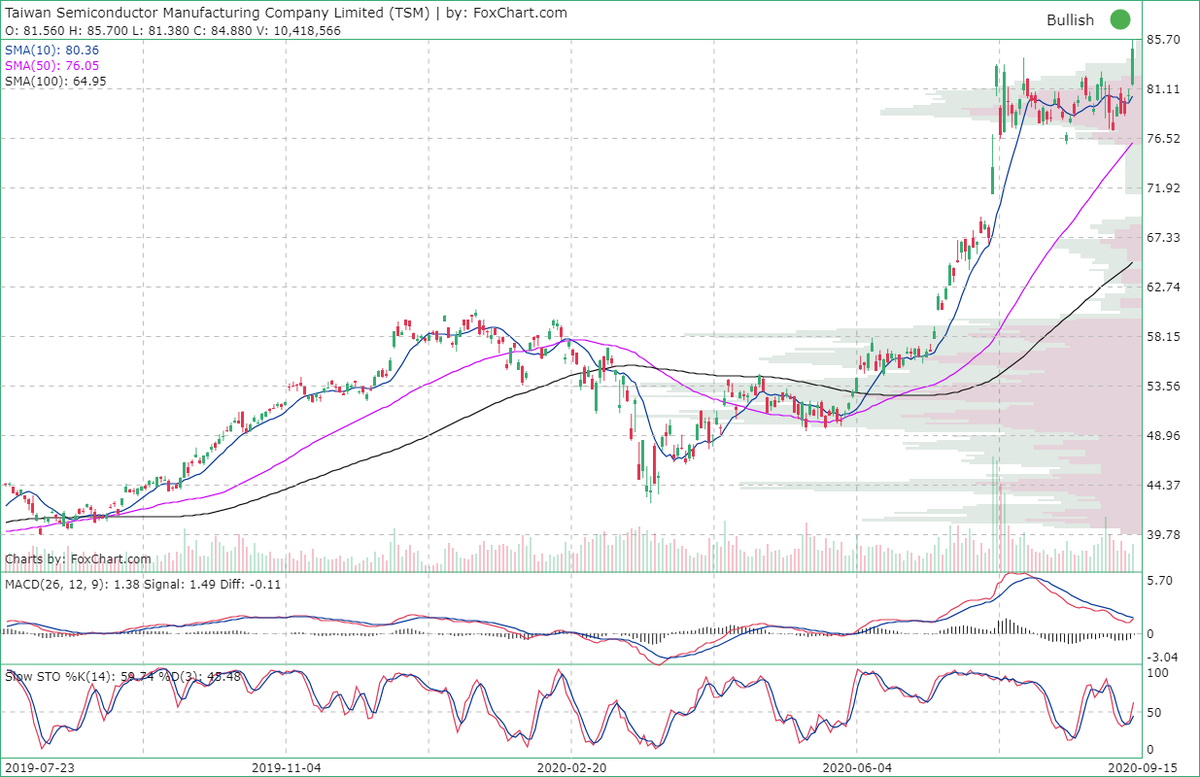Click the OHLC volume data line

coord(173,30)
